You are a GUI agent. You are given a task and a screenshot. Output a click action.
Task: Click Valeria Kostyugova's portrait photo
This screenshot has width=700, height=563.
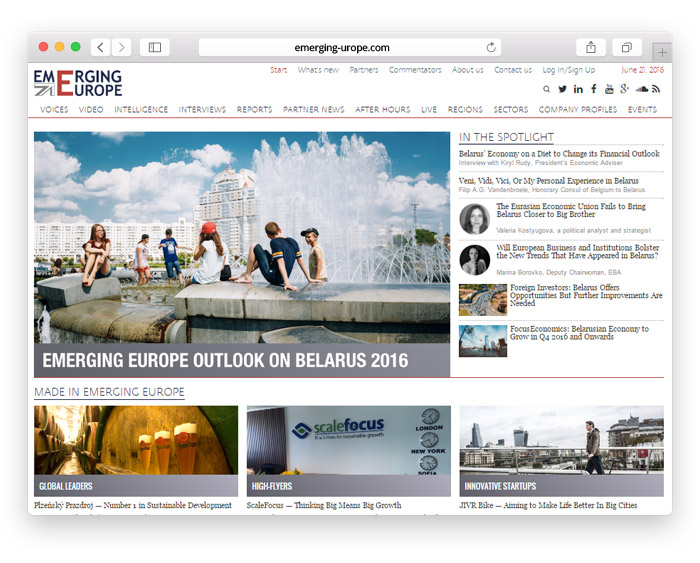475,219
